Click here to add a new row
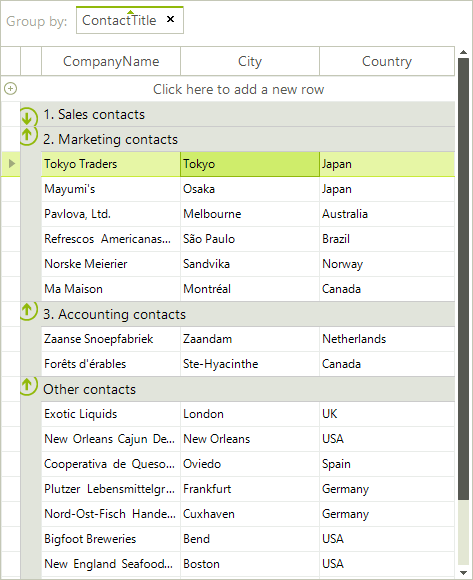The width and height of the screenshot is (473, 580). point(239,89)
